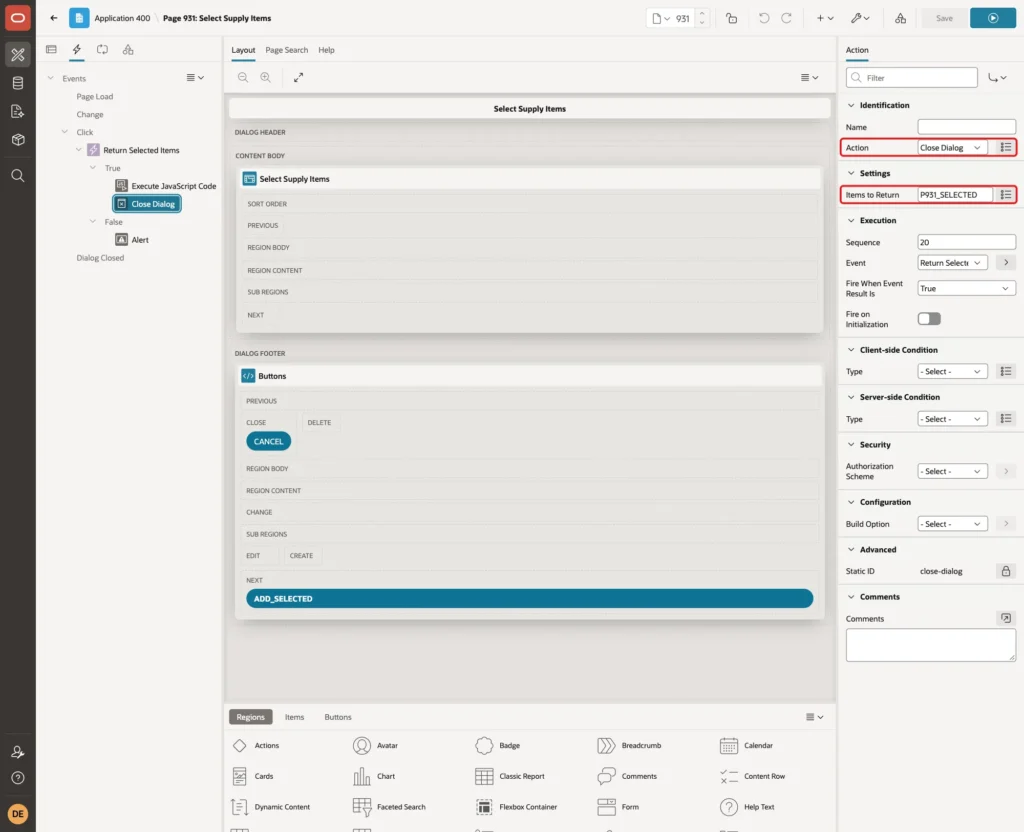Open the Authorization Scheme dropdown
This screenshot has width=1024, height=832.
952,471
